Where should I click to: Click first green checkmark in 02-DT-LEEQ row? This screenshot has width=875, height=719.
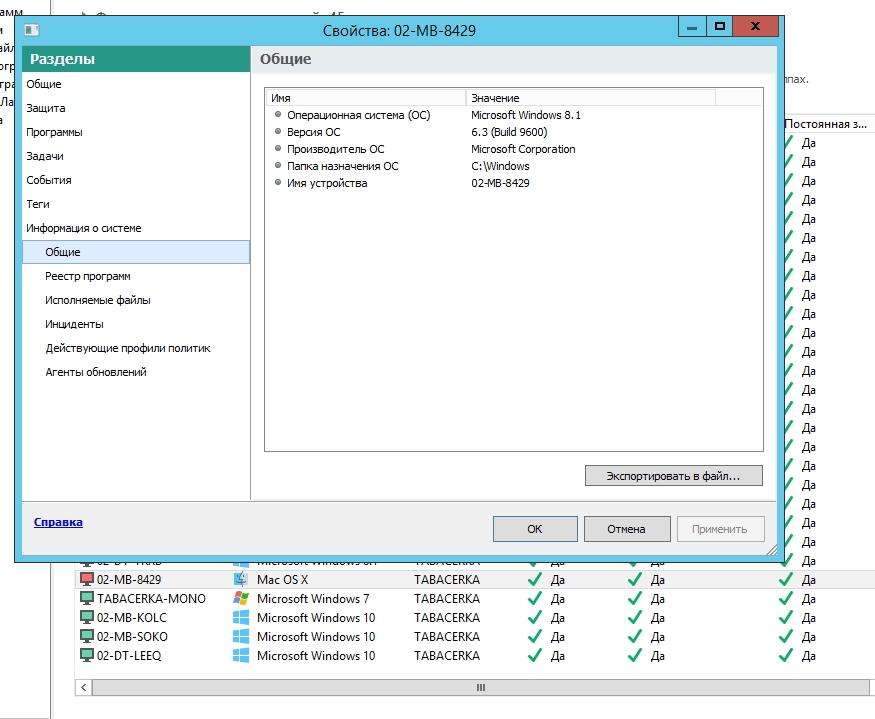click(x=535, y=655)
